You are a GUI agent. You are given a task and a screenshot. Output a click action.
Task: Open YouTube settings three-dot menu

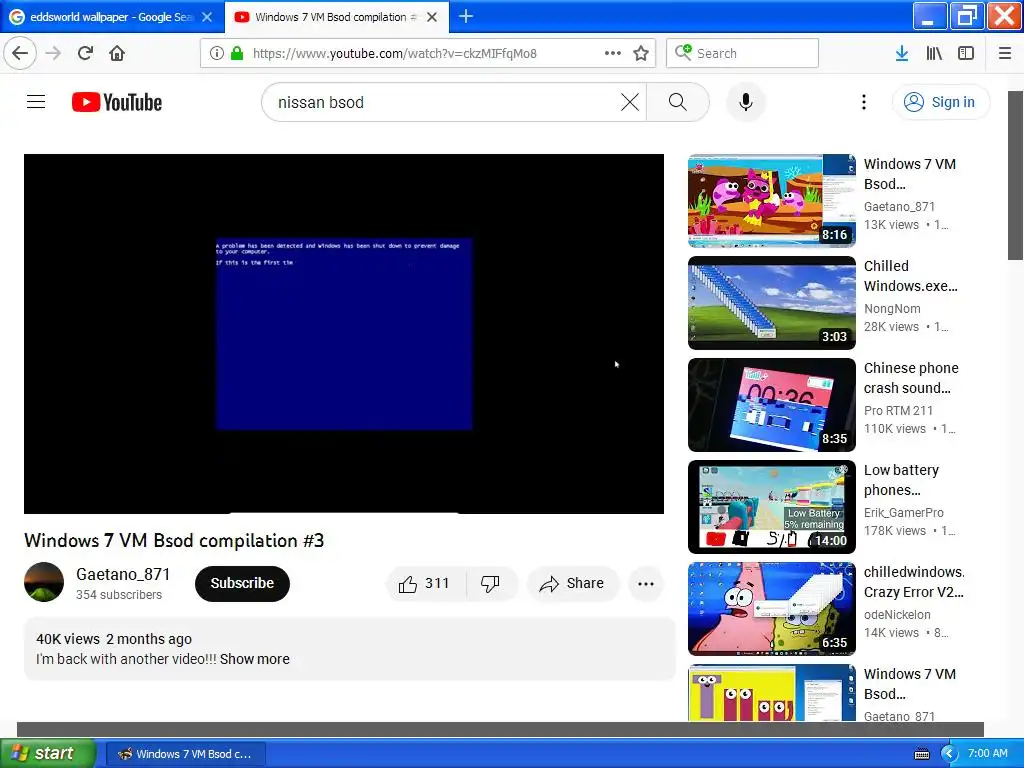tap(863, 102)
